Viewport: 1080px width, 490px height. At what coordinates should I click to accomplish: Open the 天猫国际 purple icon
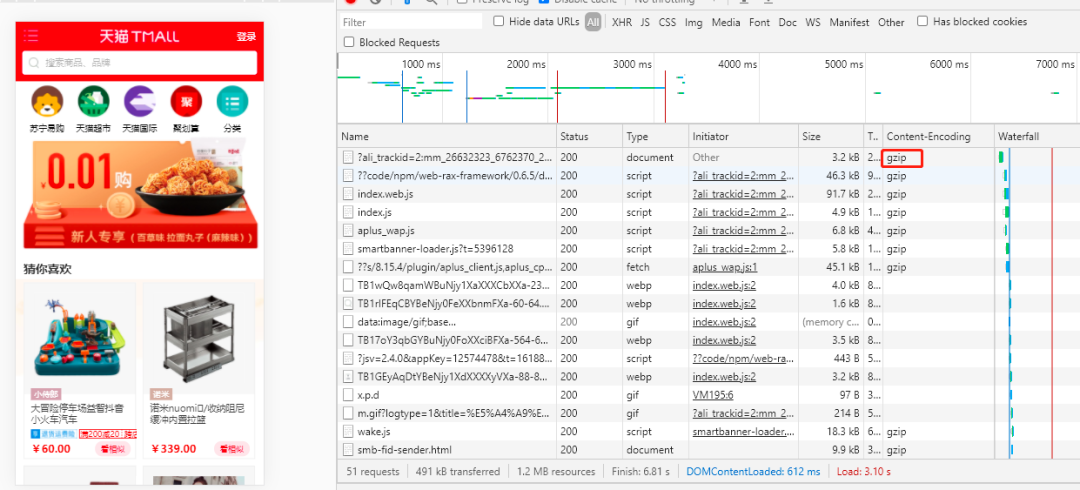(140, 101)
